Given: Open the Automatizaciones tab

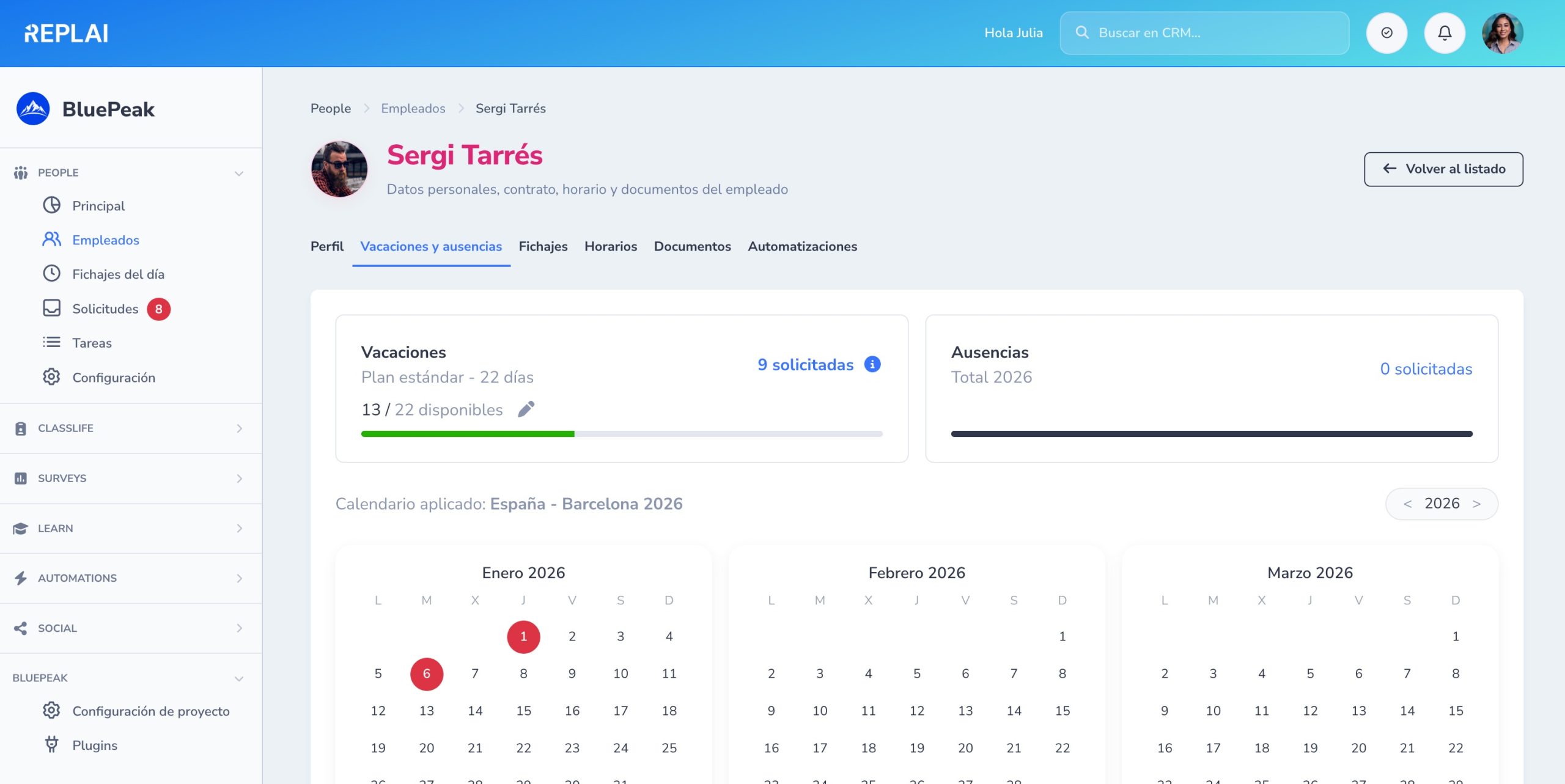Looking at the screenshot, I should [x=802, y=246].
